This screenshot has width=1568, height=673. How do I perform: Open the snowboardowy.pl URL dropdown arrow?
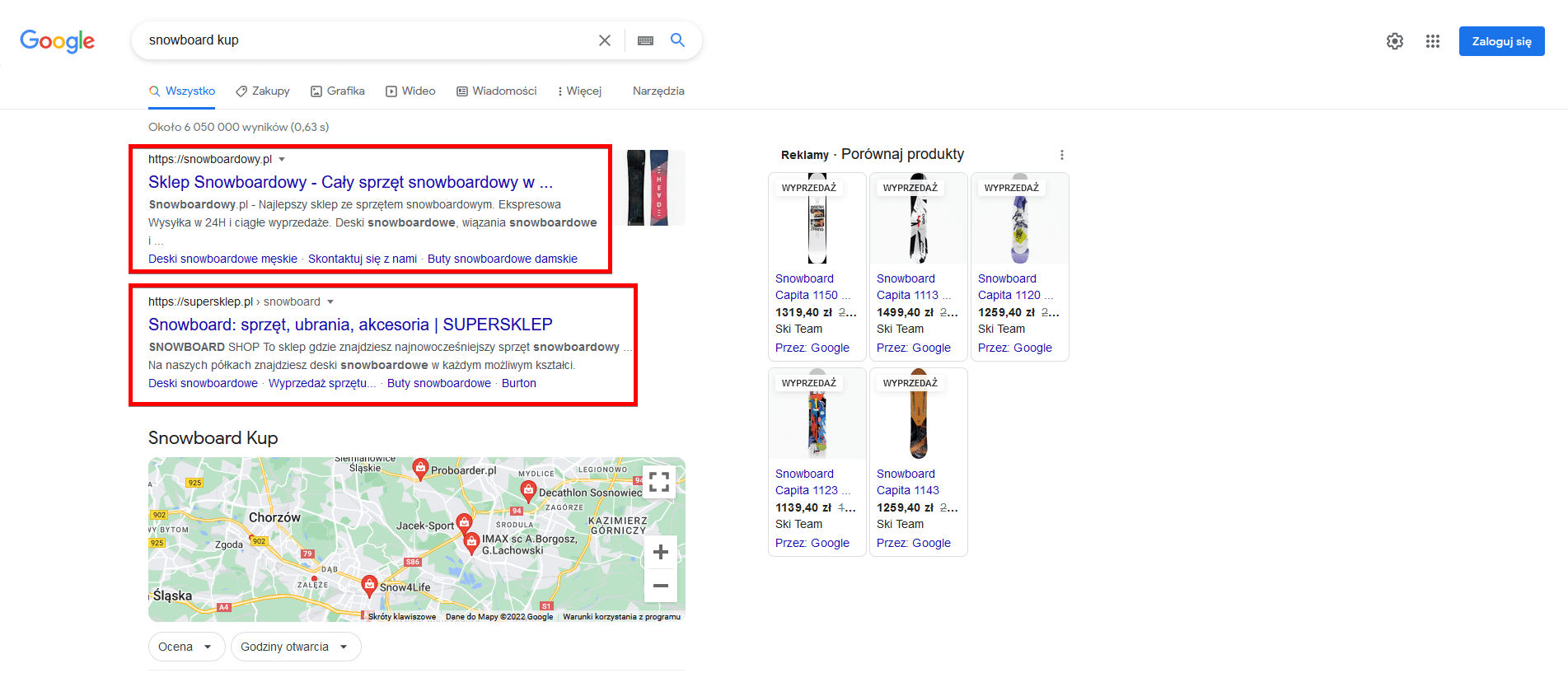coord(282,159)
